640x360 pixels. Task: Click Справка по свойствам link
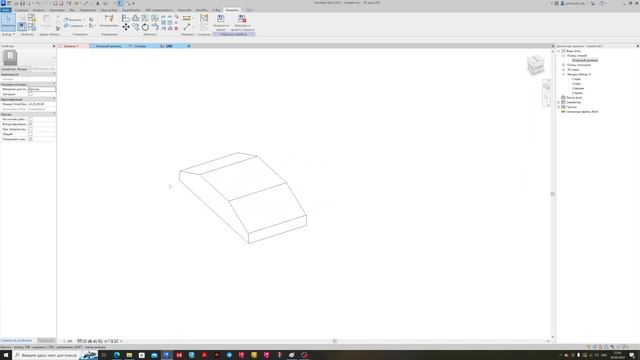tap(16, 340)
